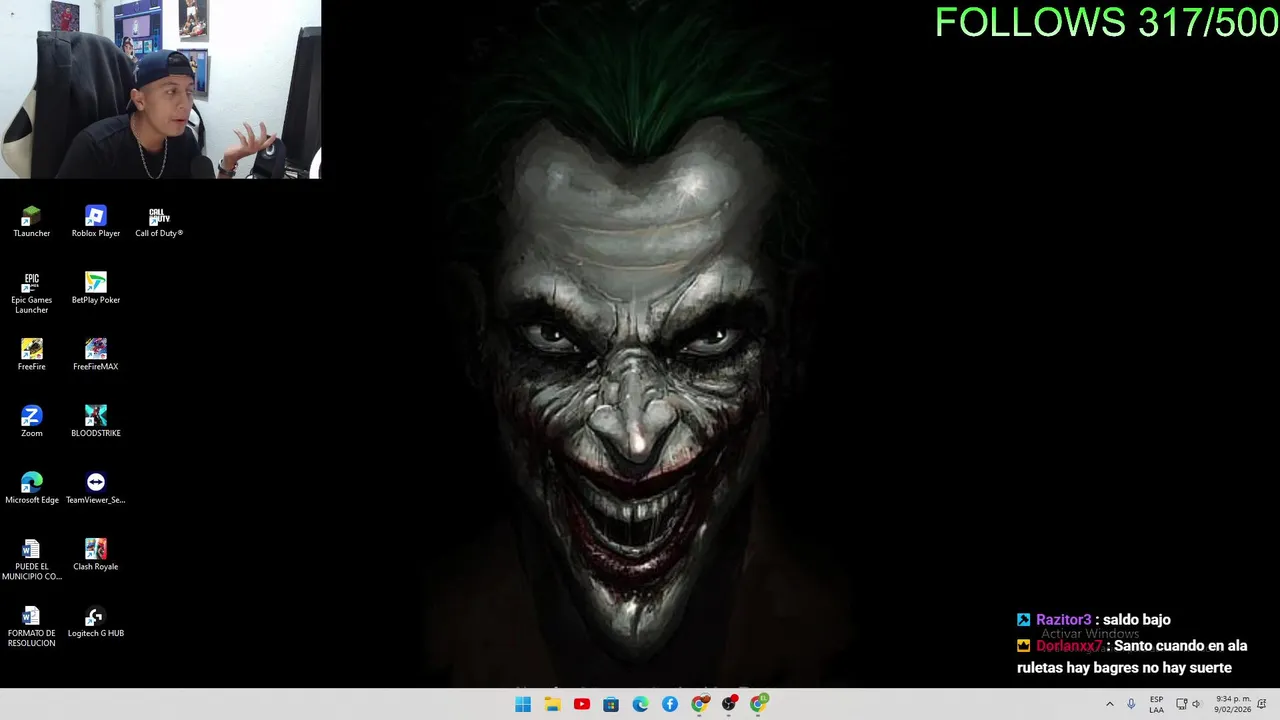Select the Epic Games Launcher shortcut
Screen dimensions: 1280x720
tap(31, 293)
